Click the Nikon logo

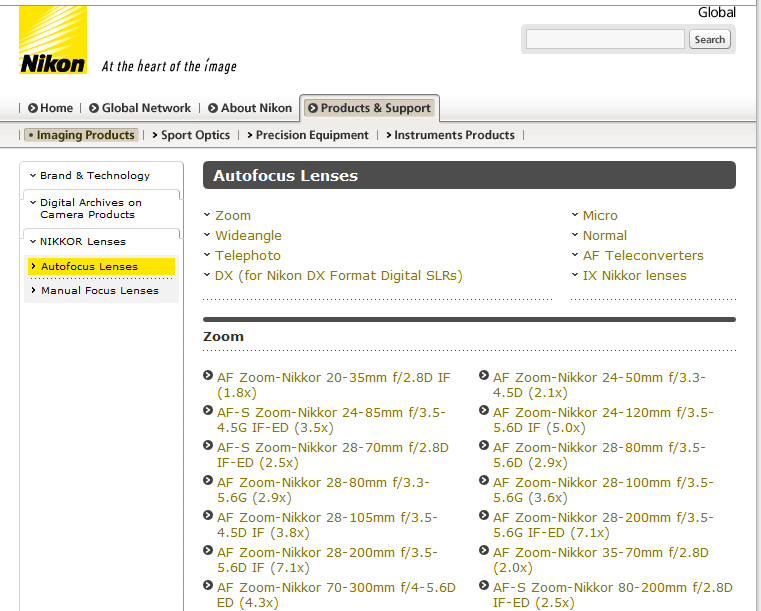(x=53, y=40)
